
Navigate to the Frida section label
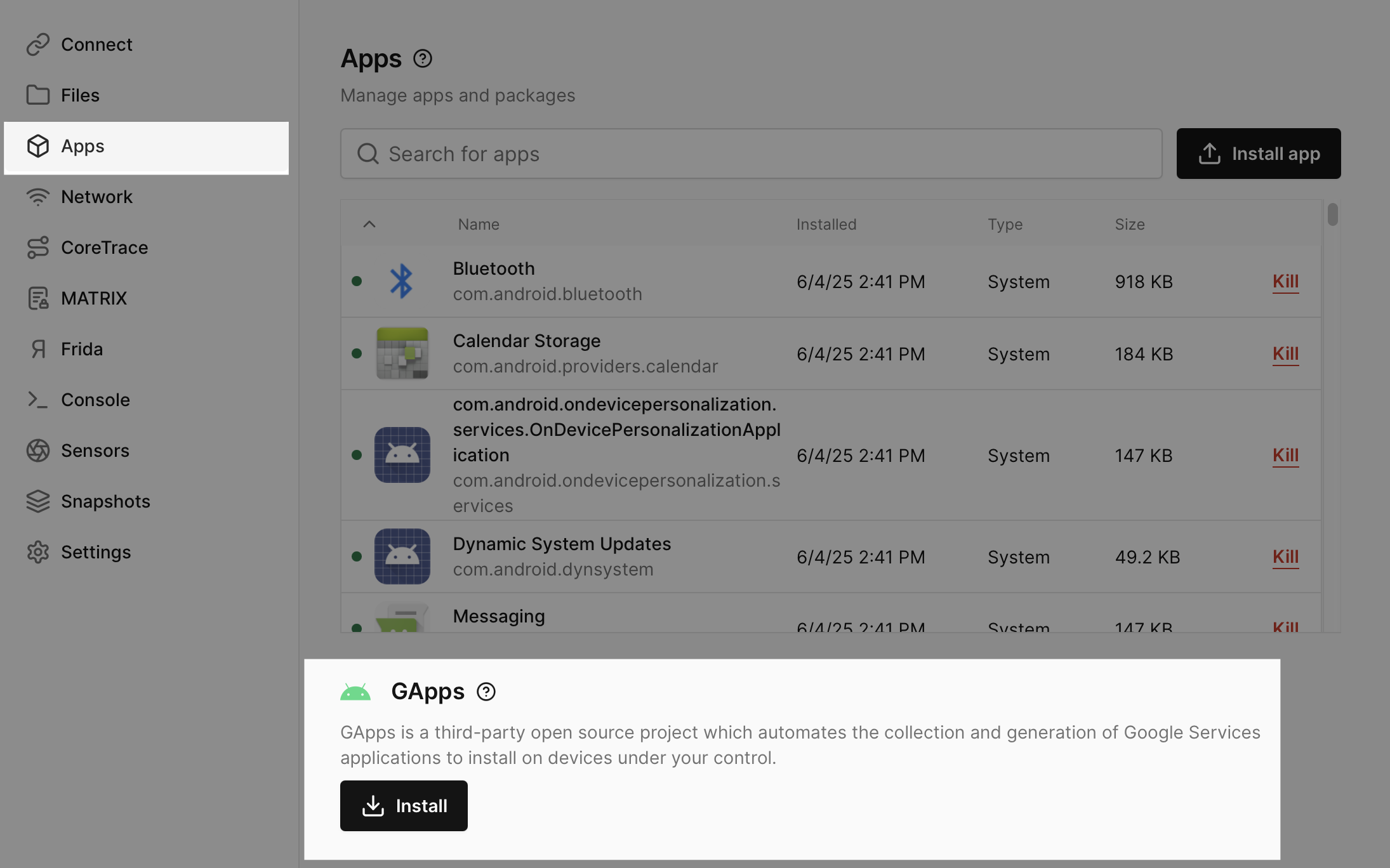(x=82, y=349)
